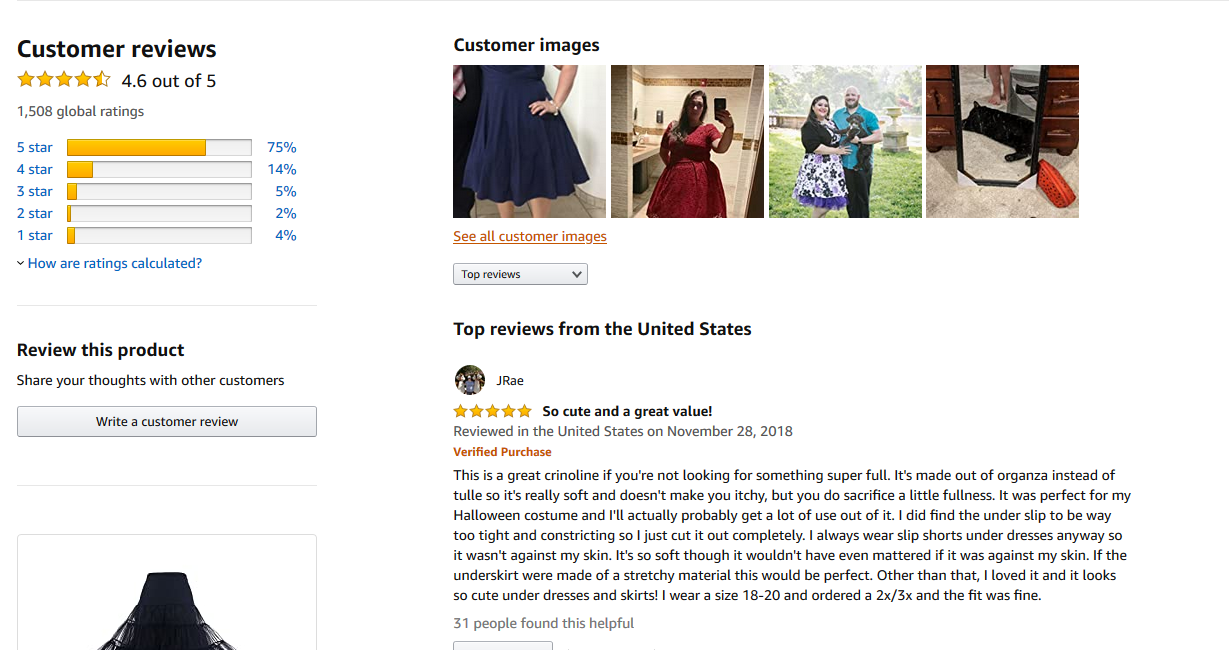
Task: Filter reviews by 2 star link
Action: click(35, 213)
